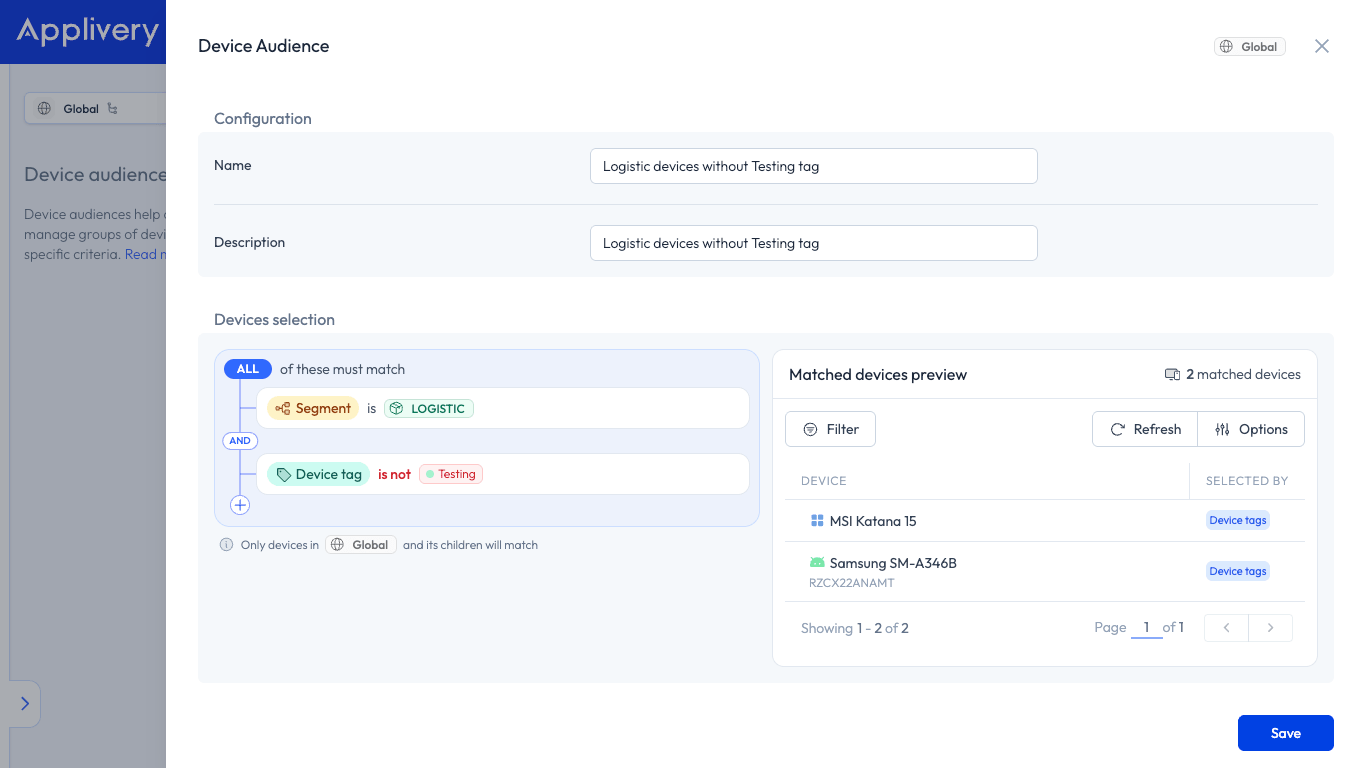Click Device tags badge for Samsung SM-A346B

[x=1238, y=571]
